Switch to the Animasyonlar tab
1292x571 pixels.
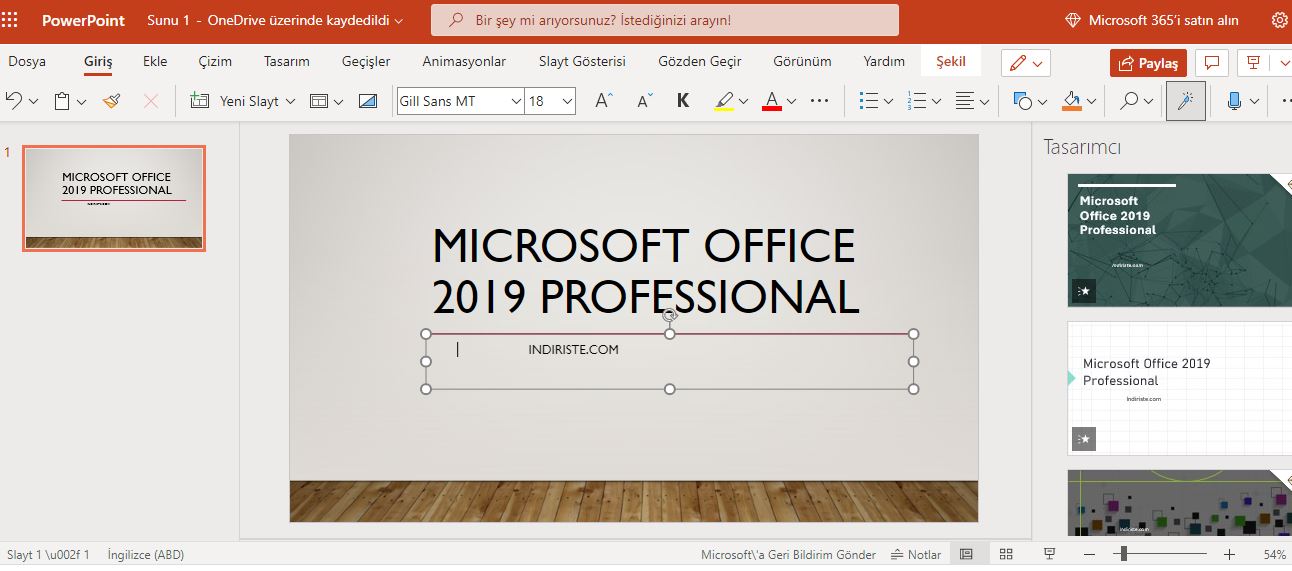tap(464, 61)
